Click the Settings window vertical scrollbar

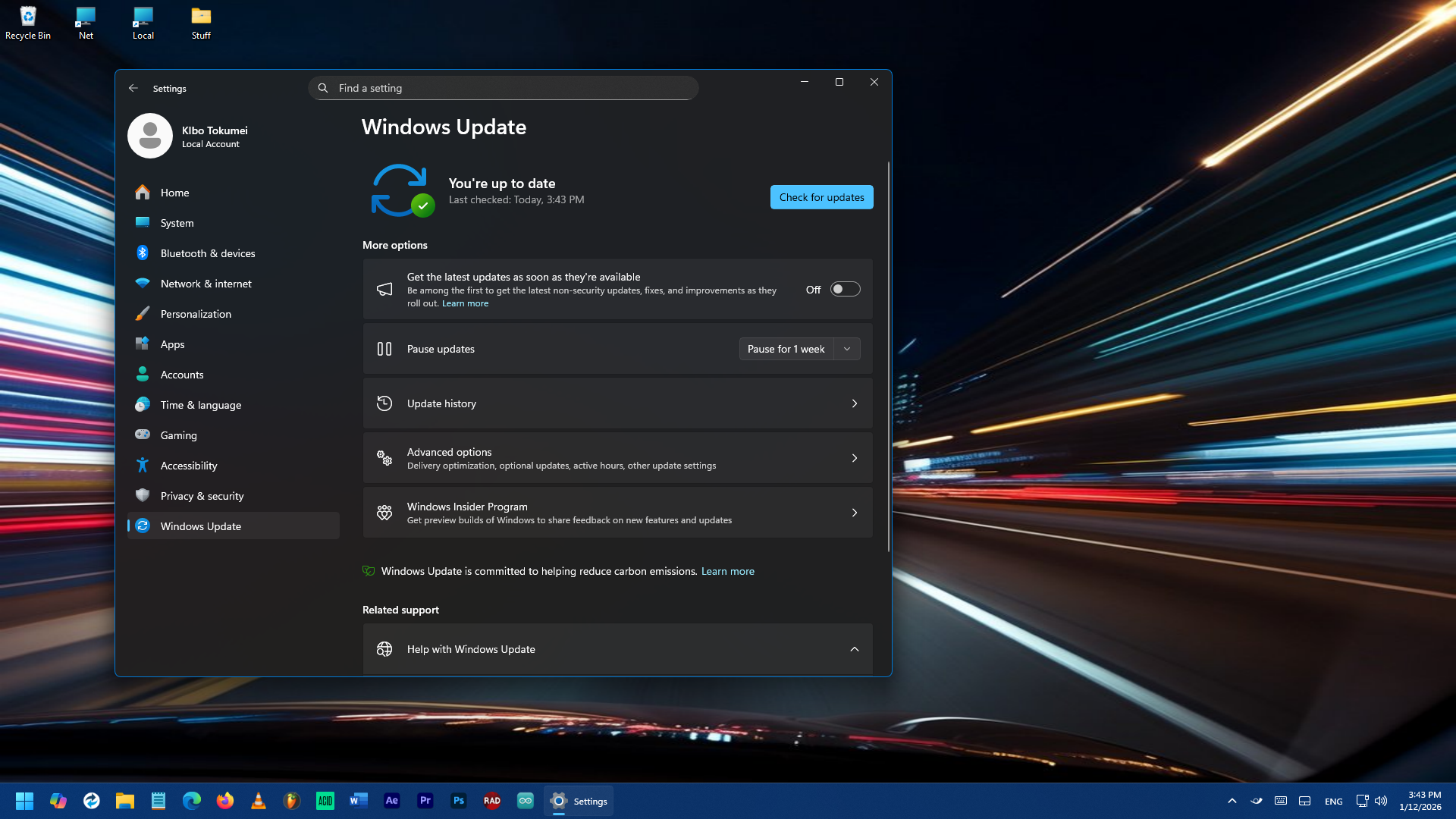888,356
